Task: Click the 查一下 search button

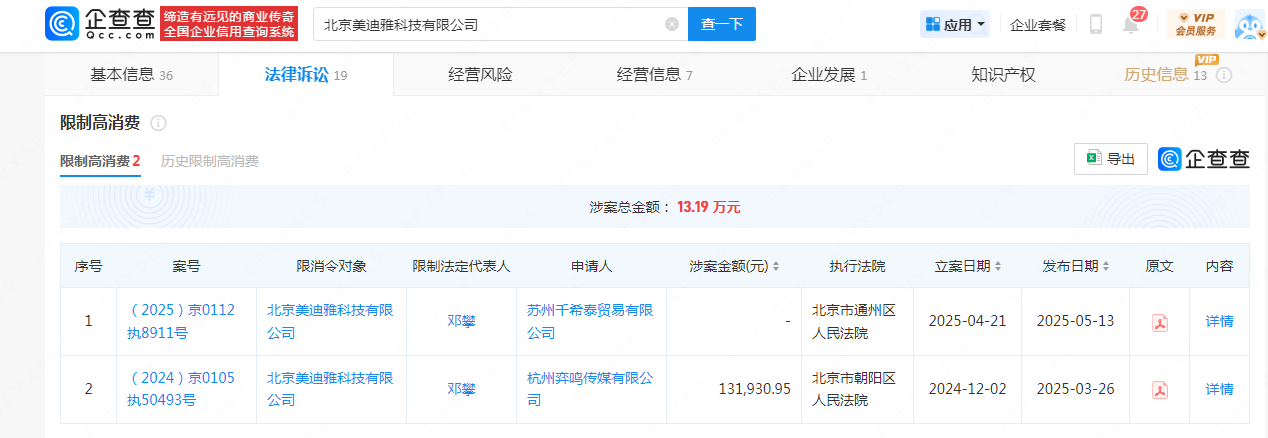Action: tap(722, 24)
